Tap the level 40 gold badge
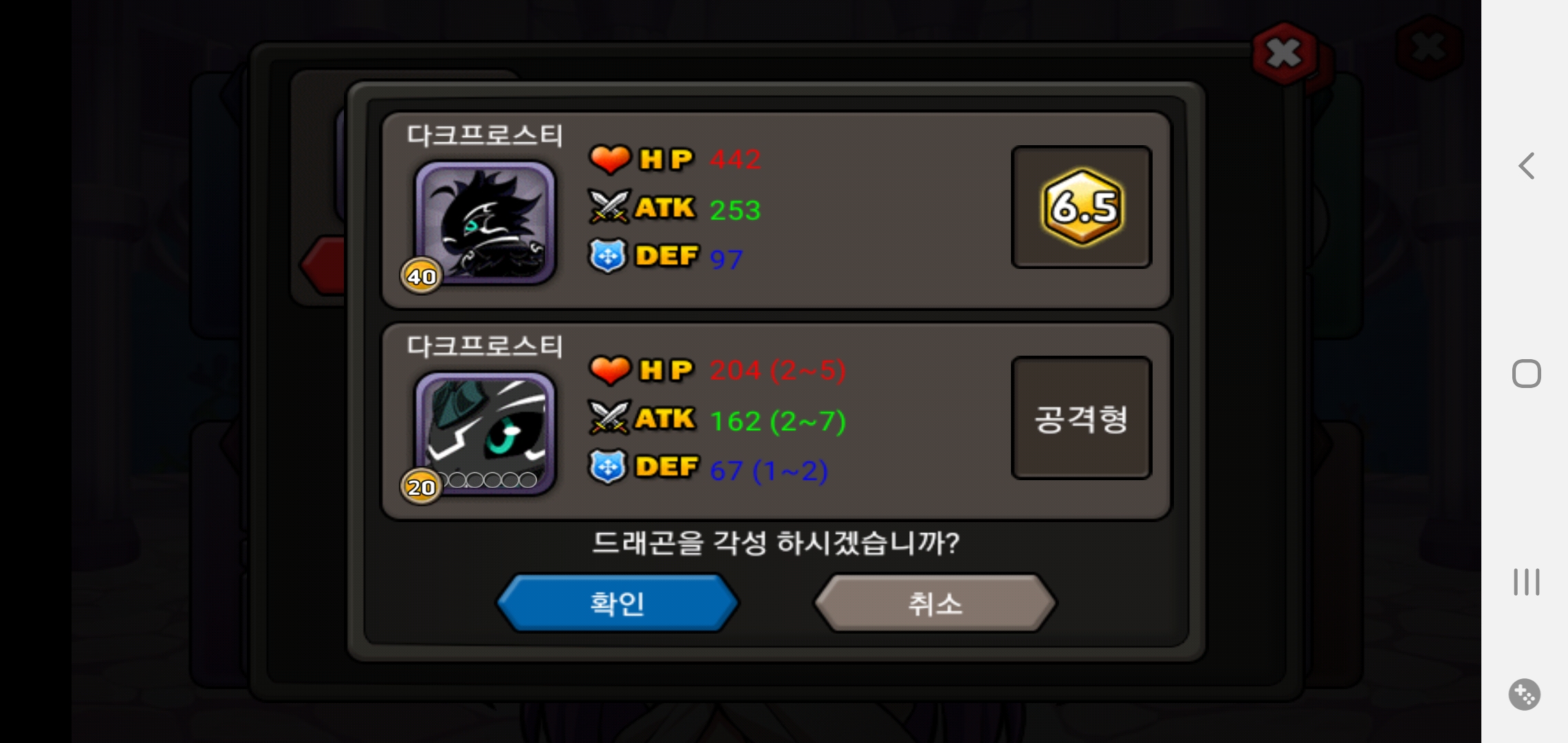1568x743 pixels. 421,276
